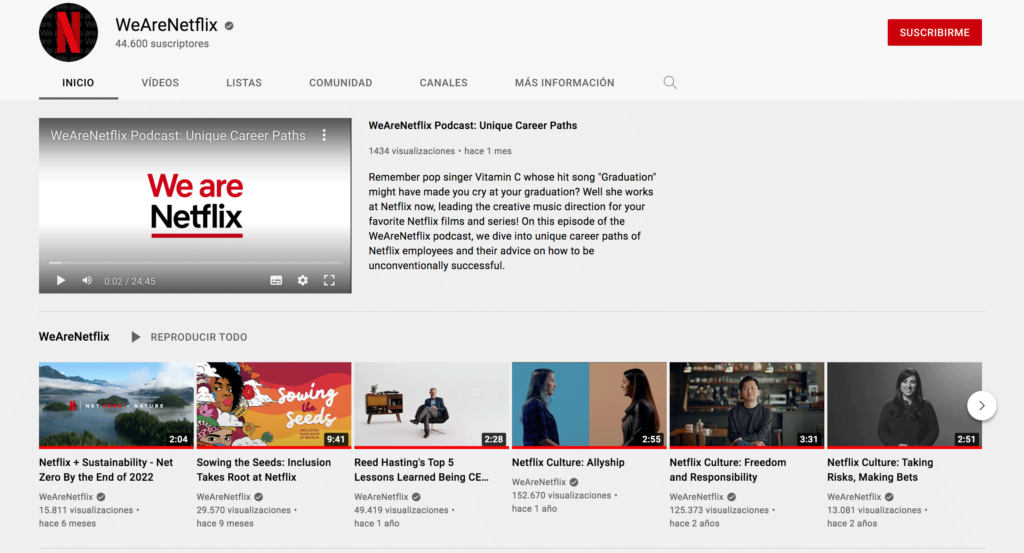1024x553 pixels.
Task: Open the three-dot menu on video player
Action: [x=324, y=135]
